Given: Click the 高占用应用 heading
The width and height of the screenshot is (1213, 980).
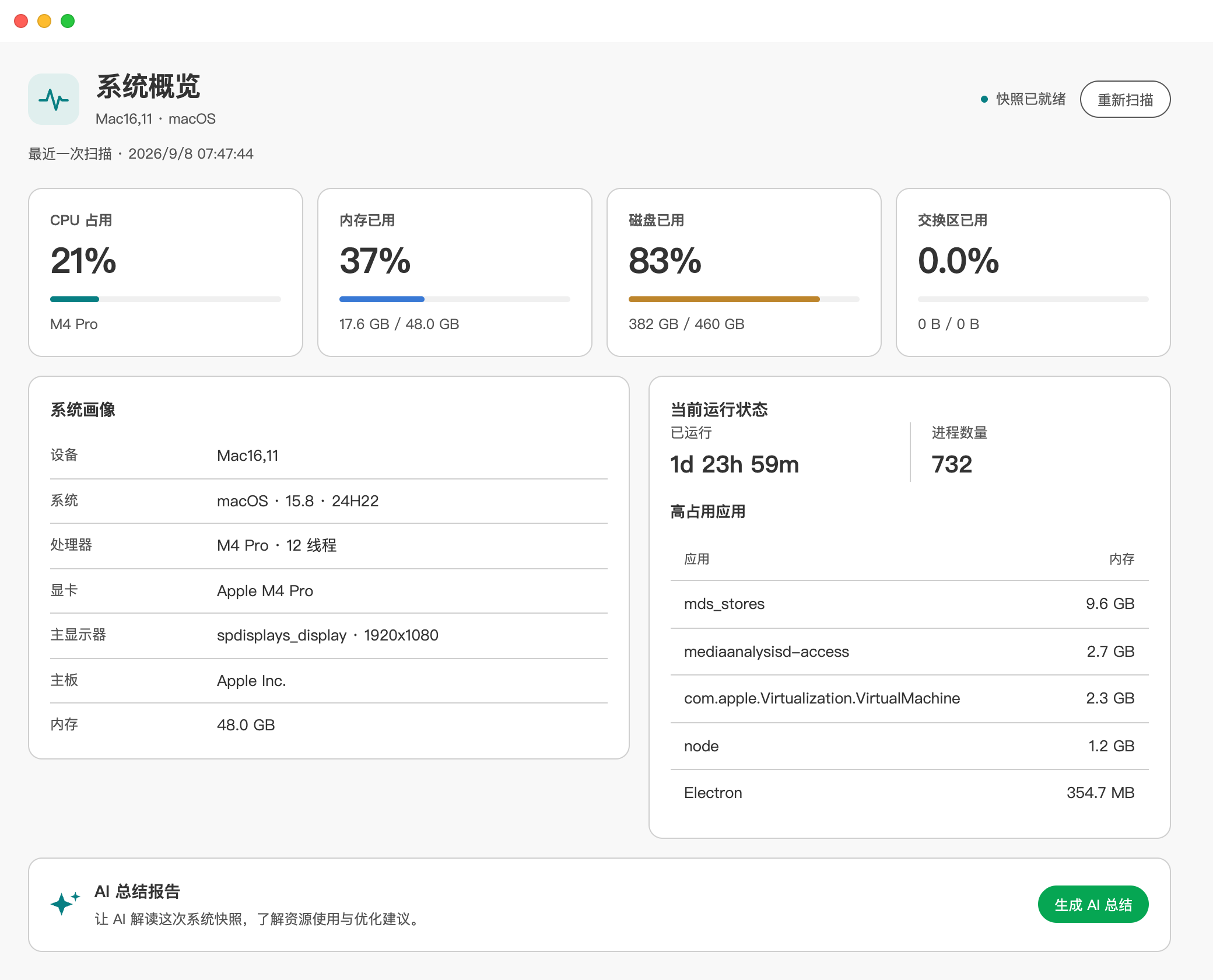Looking at the screenshot, I should [707, 512].
